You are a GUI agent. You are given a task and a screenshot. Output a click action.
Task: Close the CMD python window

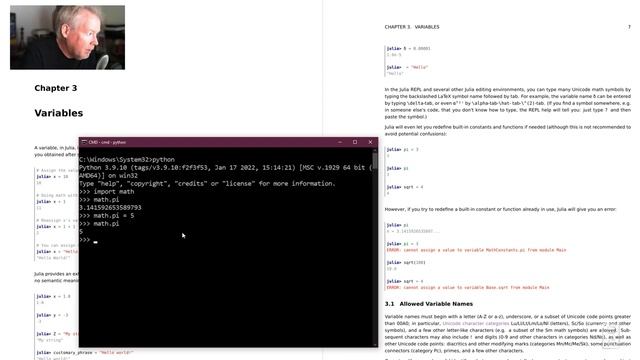pyautogui.click(x=370, y=142)
